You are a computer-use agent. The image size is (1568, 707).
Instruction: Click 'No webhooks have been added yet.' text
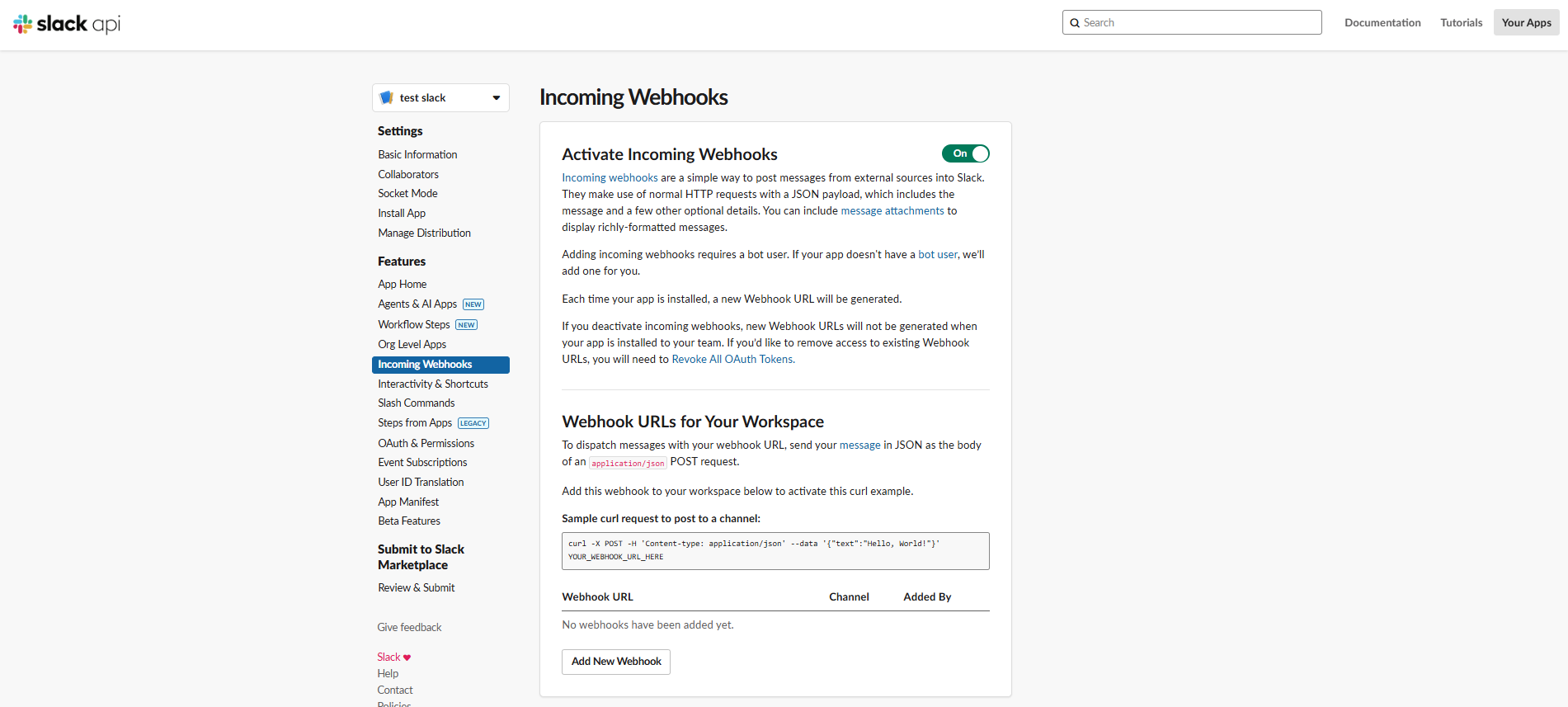click(x=647, y=625)
